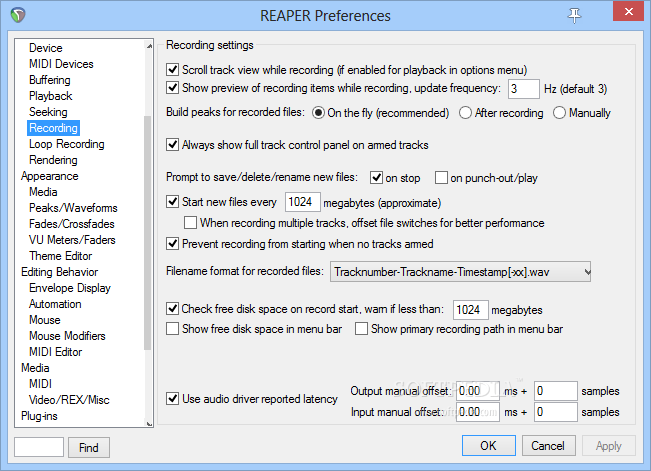Screen dimensions: 651x471
Task: Open the Automation settings page
Action: tap(55, 304)
